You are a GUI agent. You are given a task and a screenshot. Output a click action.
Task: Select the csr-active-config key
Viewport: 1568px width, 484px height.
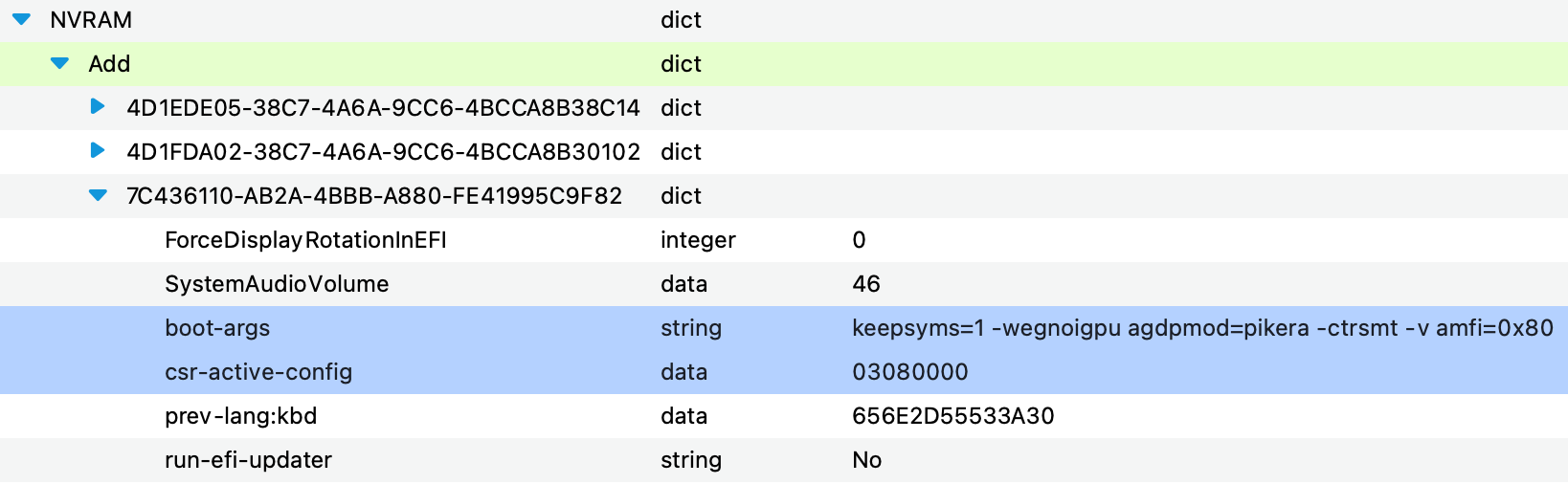[x=258, y=372]
